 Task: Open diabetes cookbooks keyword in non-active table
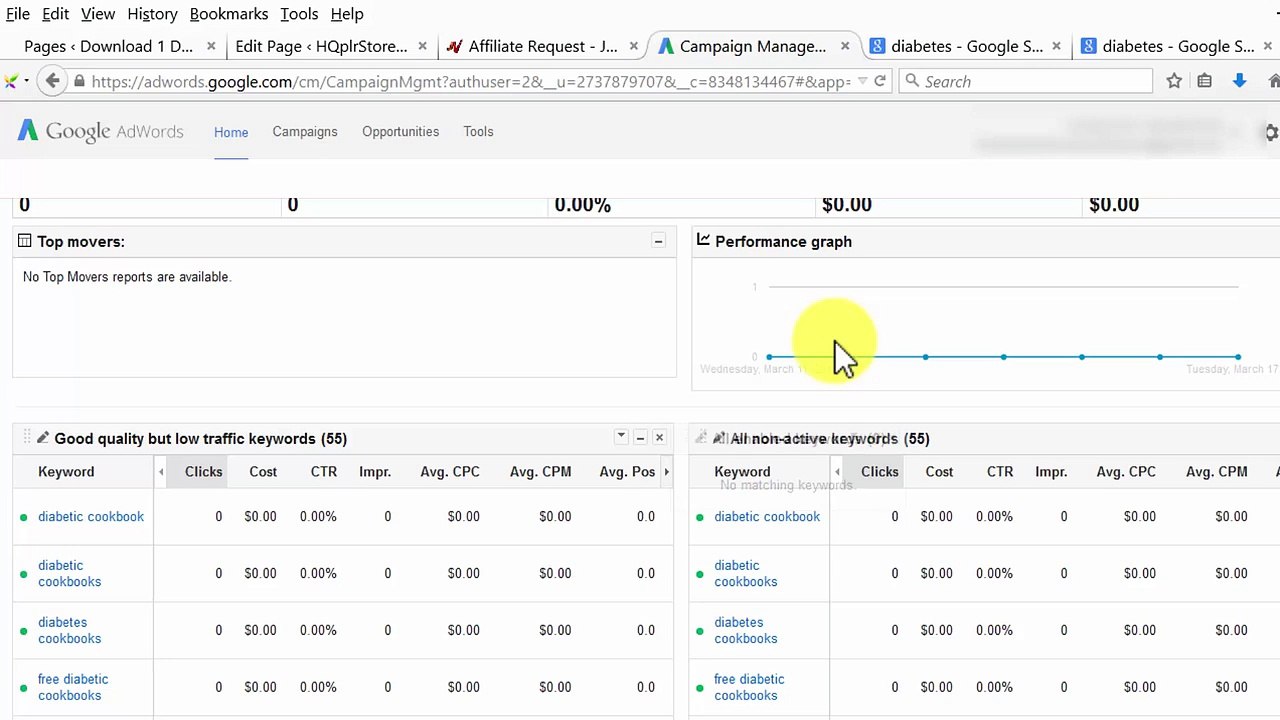[745, 630]
